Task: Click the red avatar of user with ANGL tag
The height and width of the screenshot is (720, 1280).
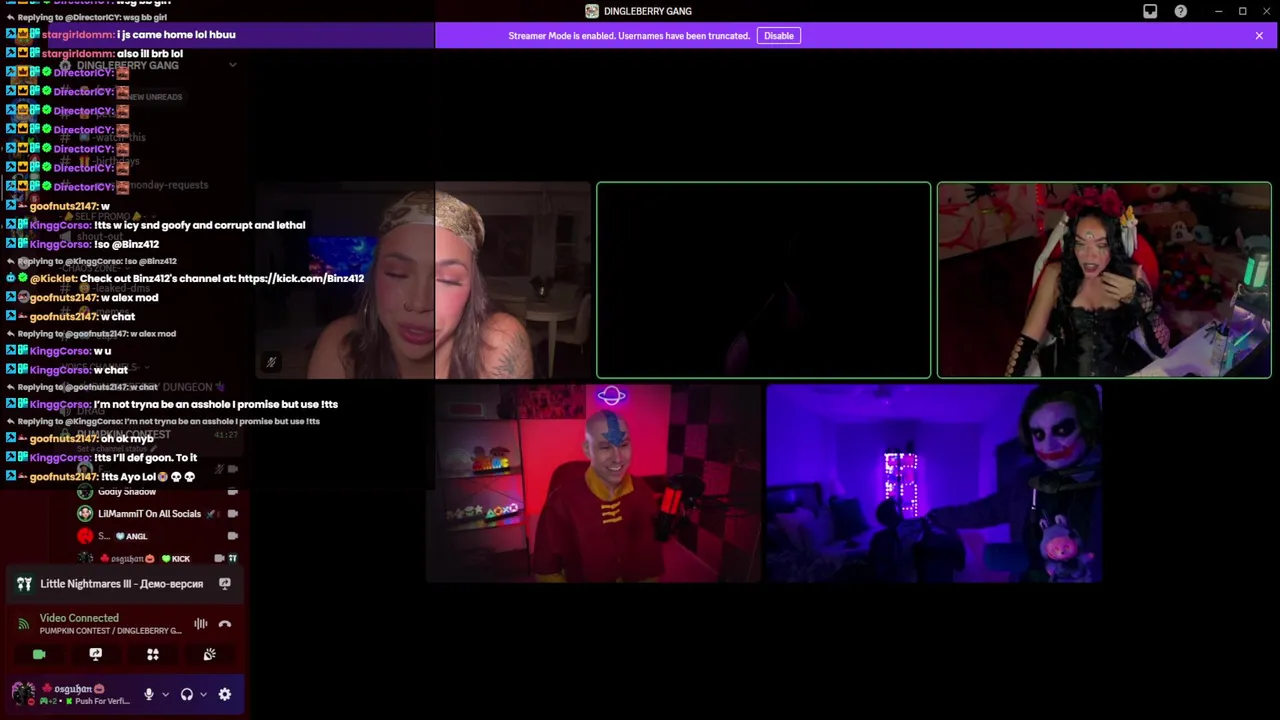Action: (85, 536)
